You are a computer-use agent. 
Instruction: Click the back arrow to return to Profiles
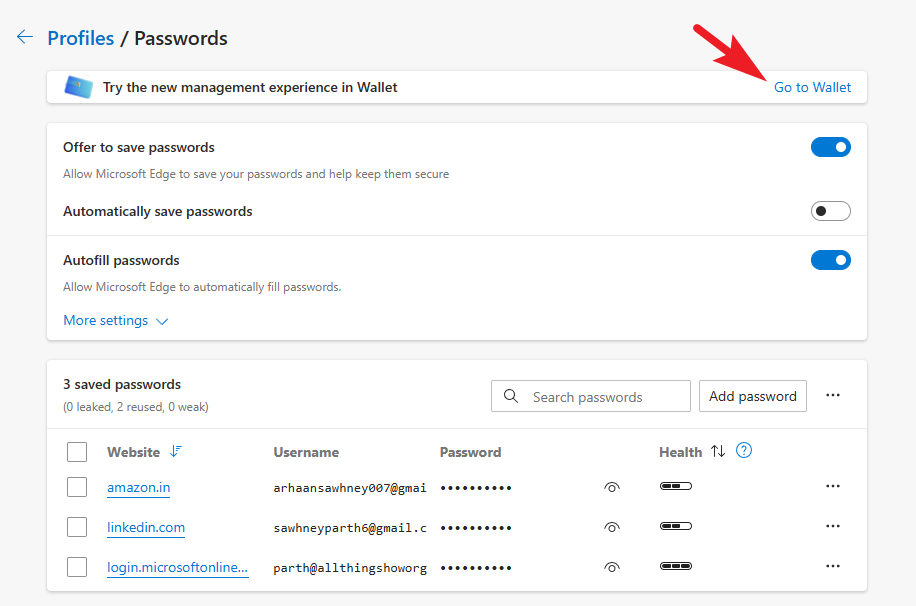24,37
